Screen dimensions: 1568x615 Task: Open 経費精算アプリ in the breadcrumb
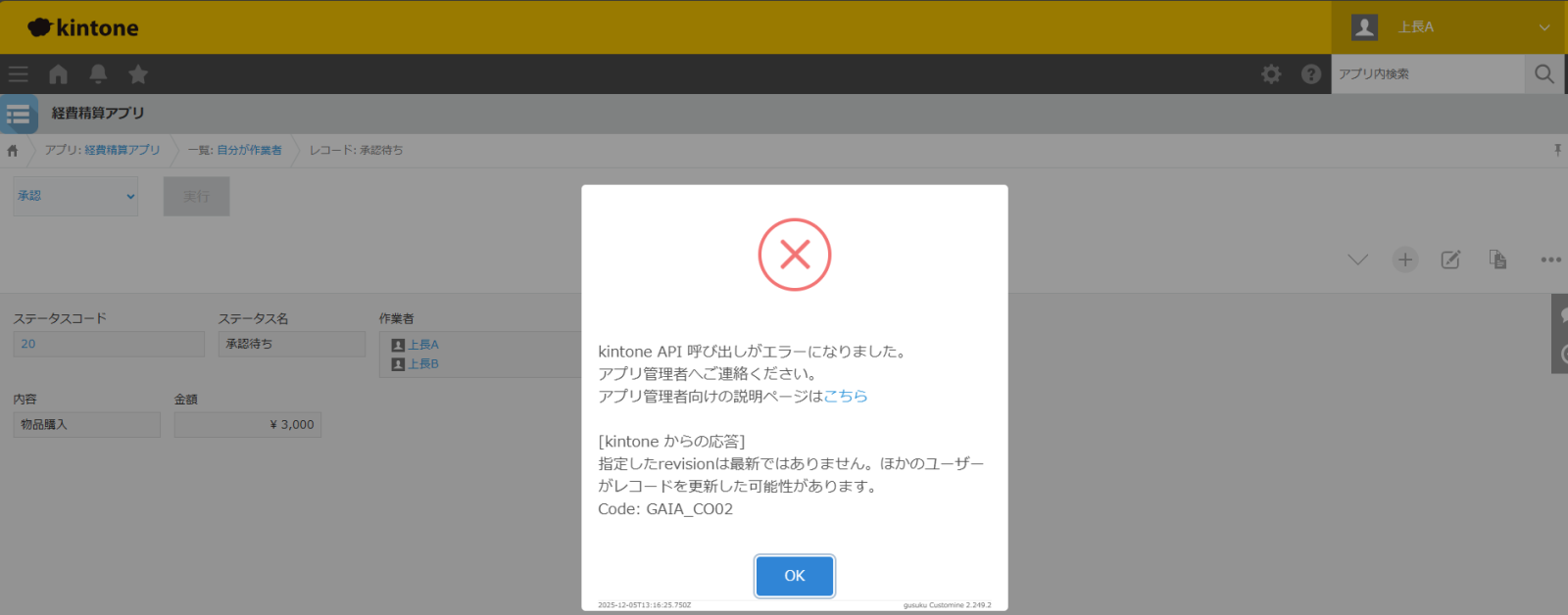(x=122, y=150)
